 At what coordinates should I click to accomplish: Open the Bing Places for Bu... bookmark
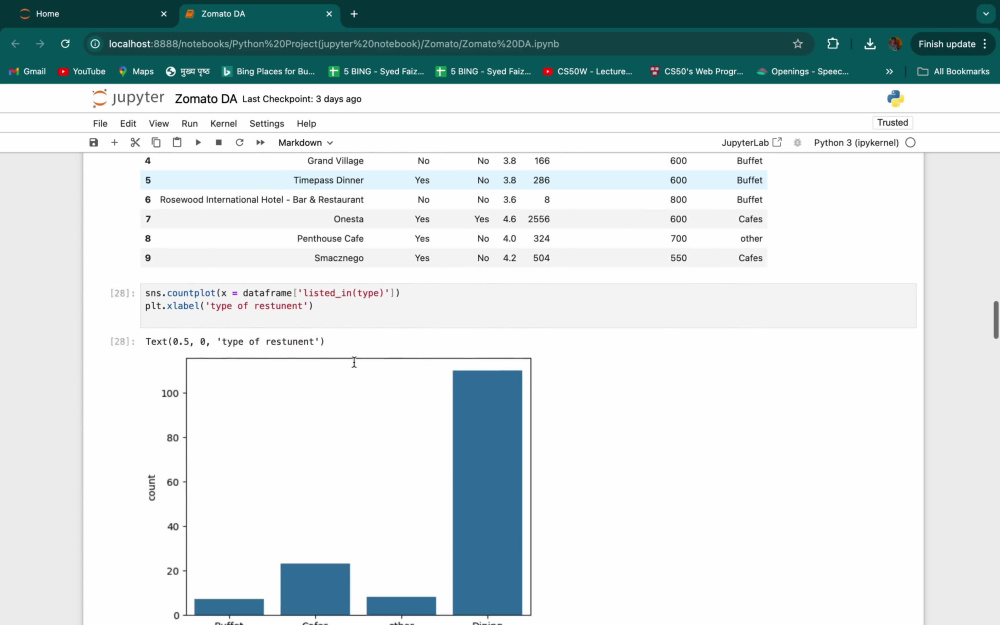pos(268,71)
